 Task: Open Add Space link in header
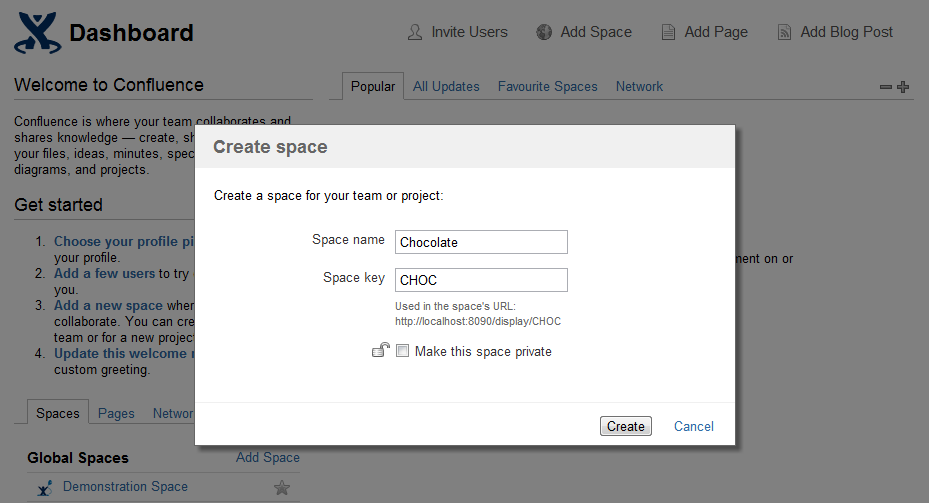(596, 32)
